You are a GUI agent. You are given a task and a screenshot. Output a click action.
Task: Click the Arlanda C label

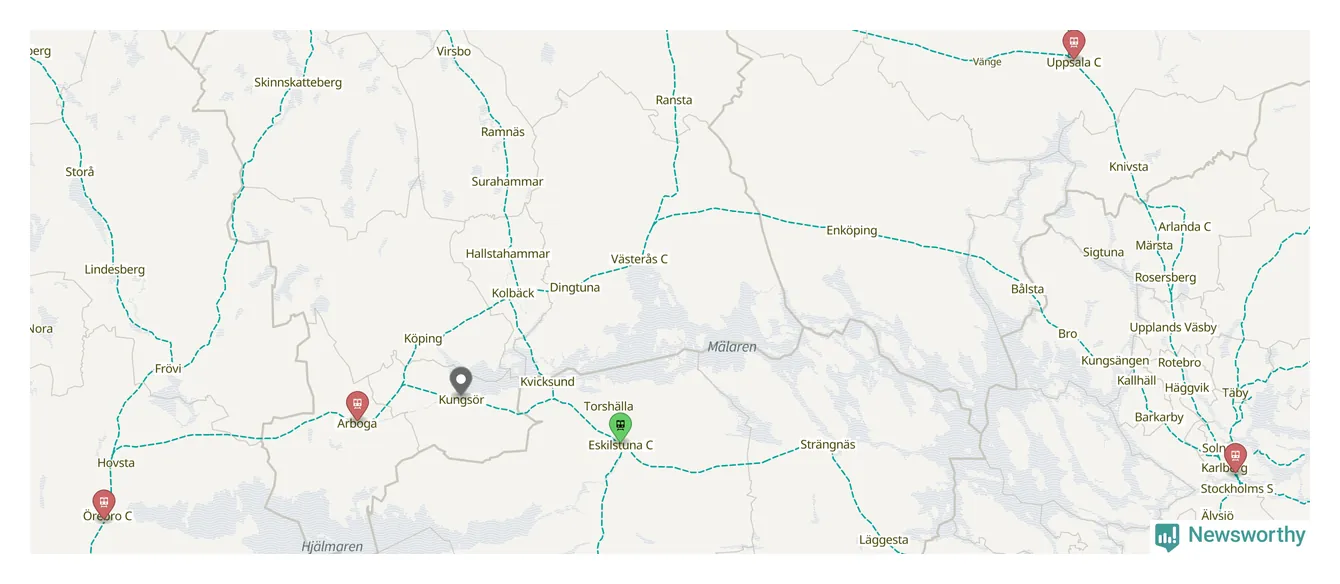[x=1184, y=227]
